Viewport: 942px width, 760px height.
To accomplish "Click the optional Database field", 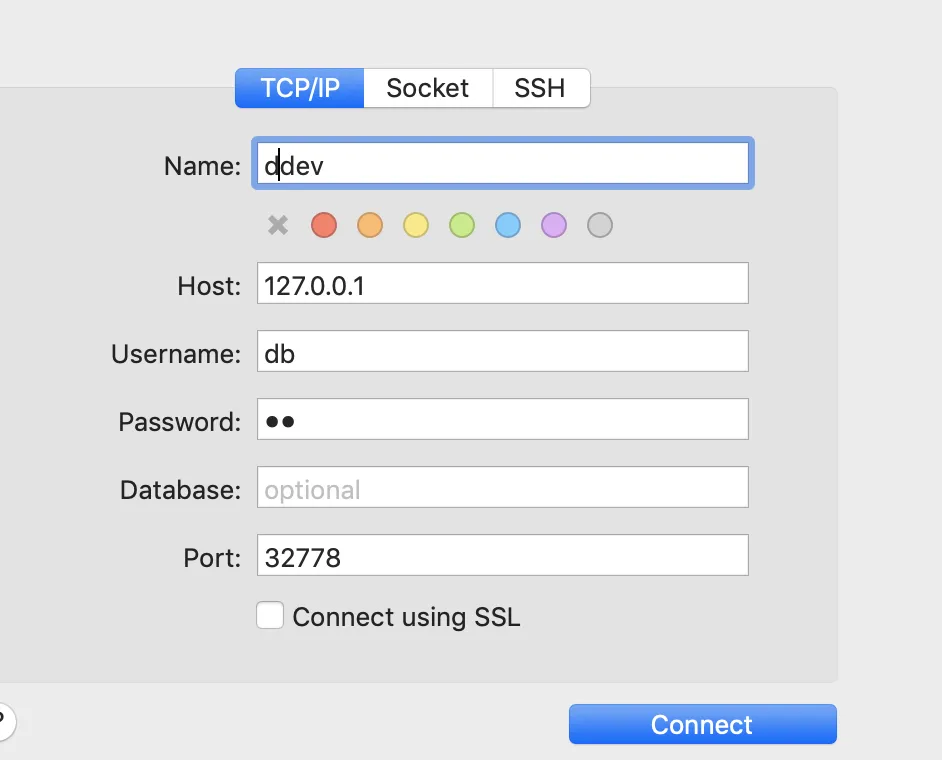I will click(x=502, y=487).
